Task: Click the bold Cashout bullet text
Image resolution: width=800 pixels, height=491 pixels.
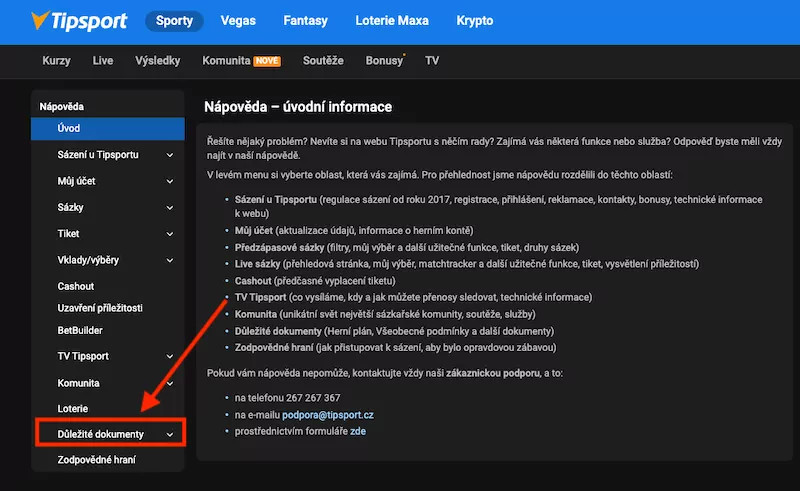Action: 253,281
